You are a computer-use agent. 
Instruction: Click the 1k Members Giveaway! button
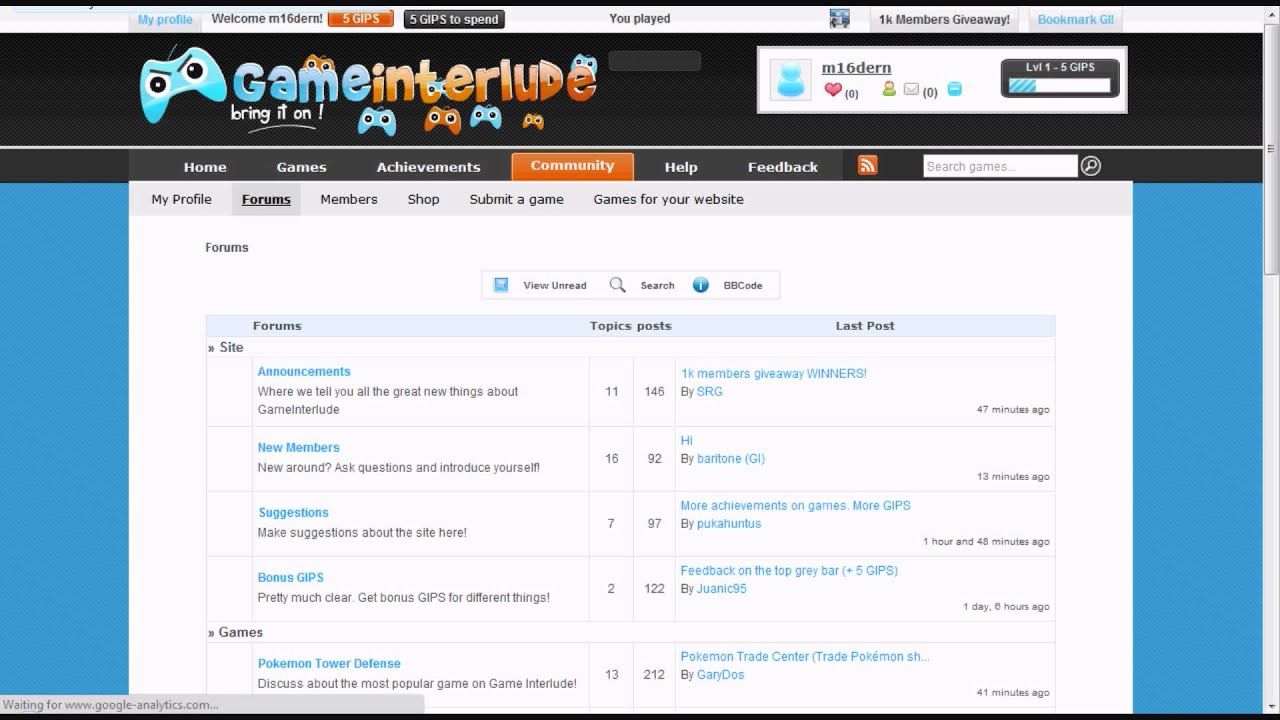point(944,19)
